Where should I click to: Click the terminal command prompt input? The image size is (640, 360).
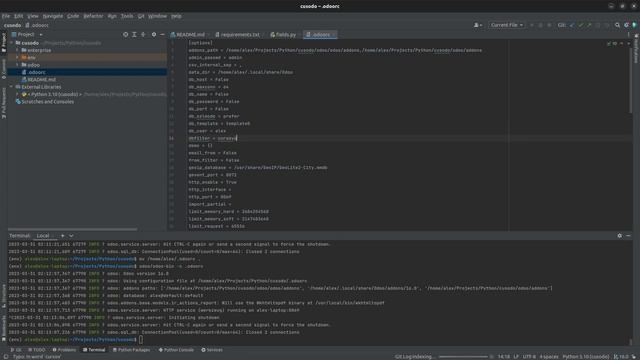click(x=141, y=340)
